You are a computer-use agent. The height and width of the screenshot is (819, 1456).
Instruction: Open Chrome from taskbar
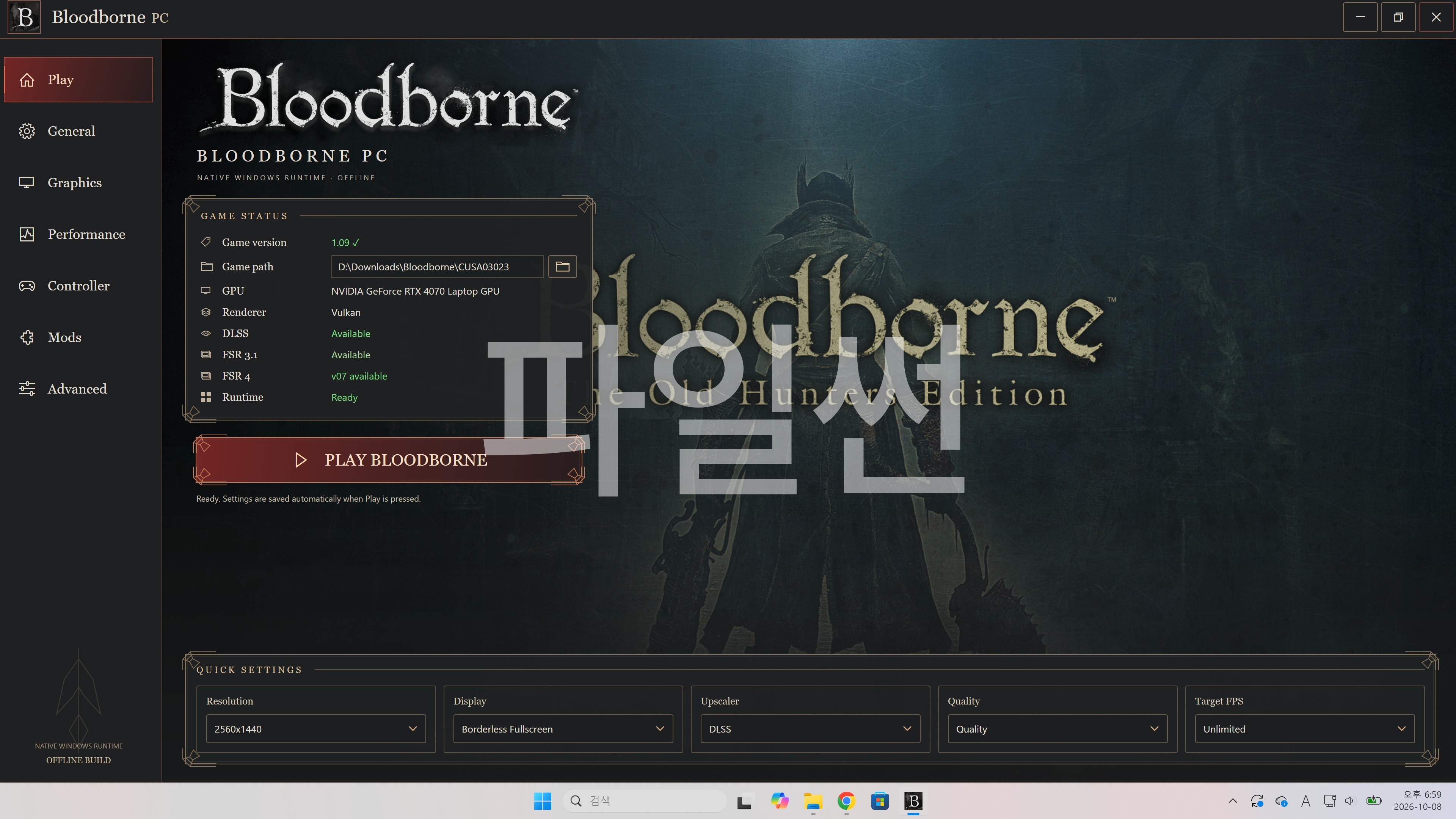(846, 801)
